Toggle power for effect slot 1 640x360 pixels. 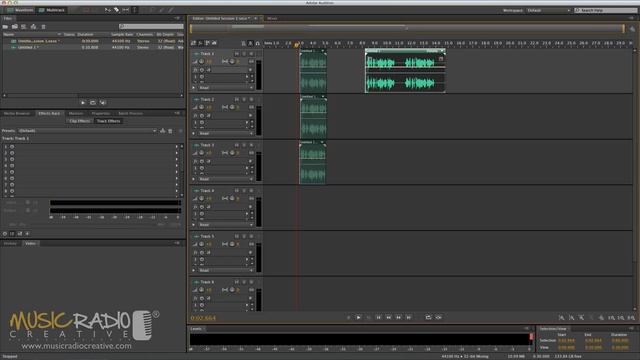12,147
